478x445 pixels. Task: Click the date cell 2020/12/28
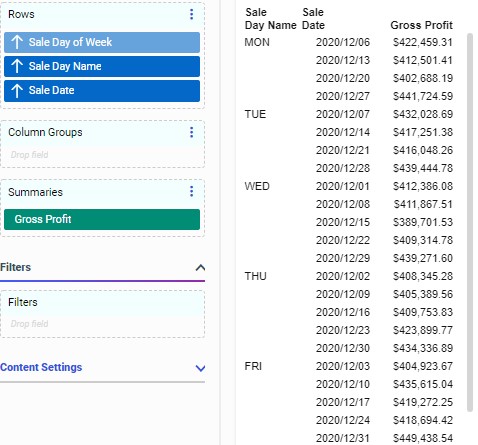point(343,168)
